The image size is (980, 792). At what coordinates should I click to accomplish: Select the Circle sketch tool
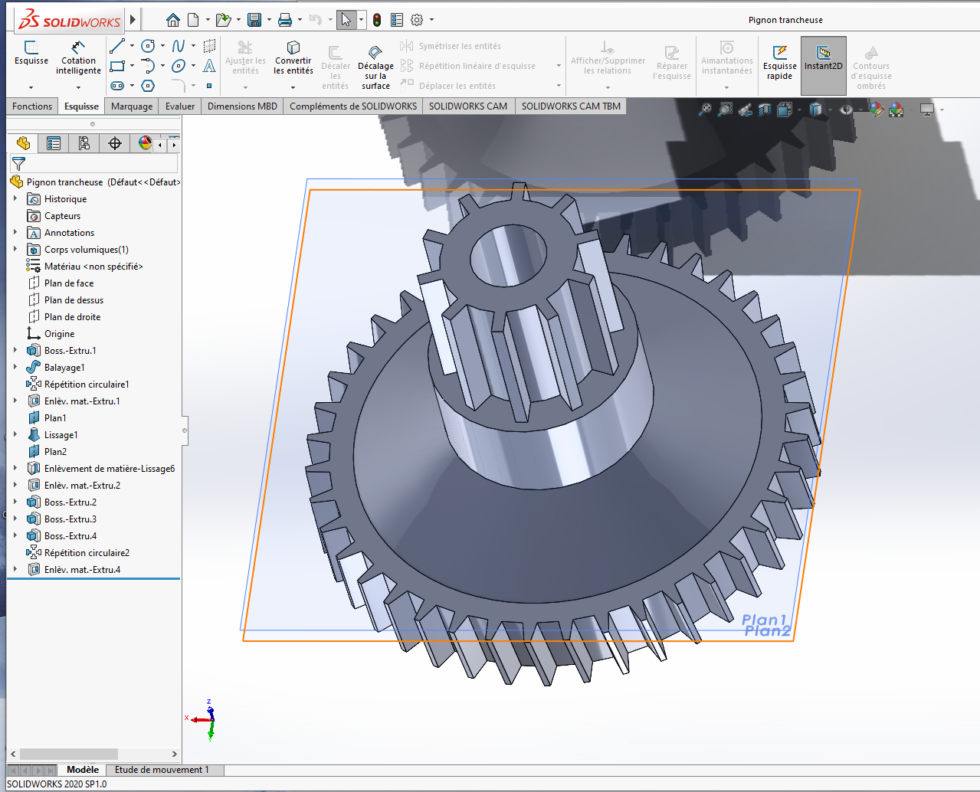pos(147,45)
